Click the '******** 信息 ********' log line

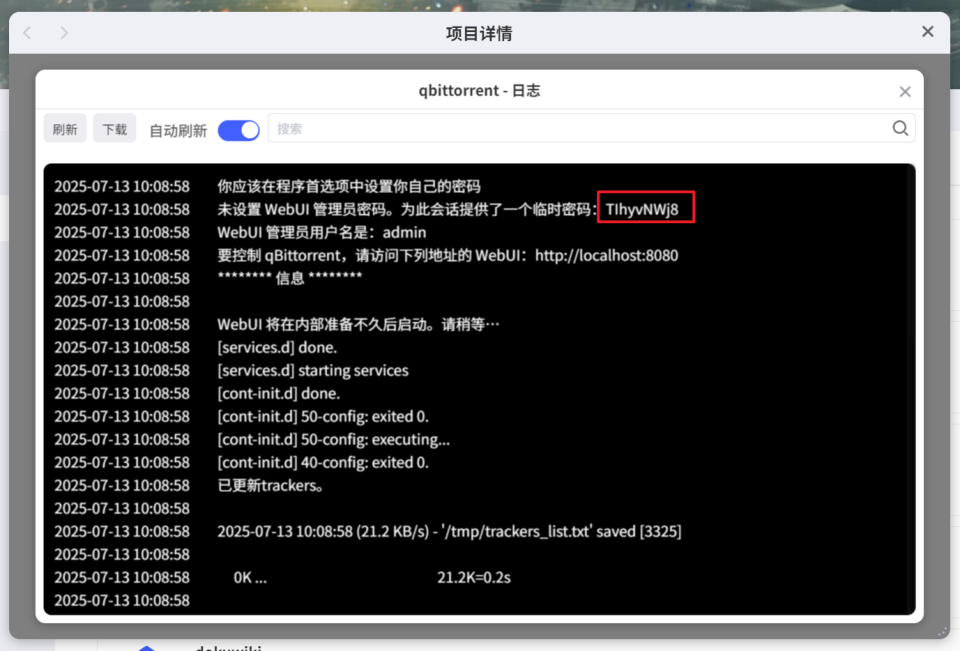coord(290,278)
